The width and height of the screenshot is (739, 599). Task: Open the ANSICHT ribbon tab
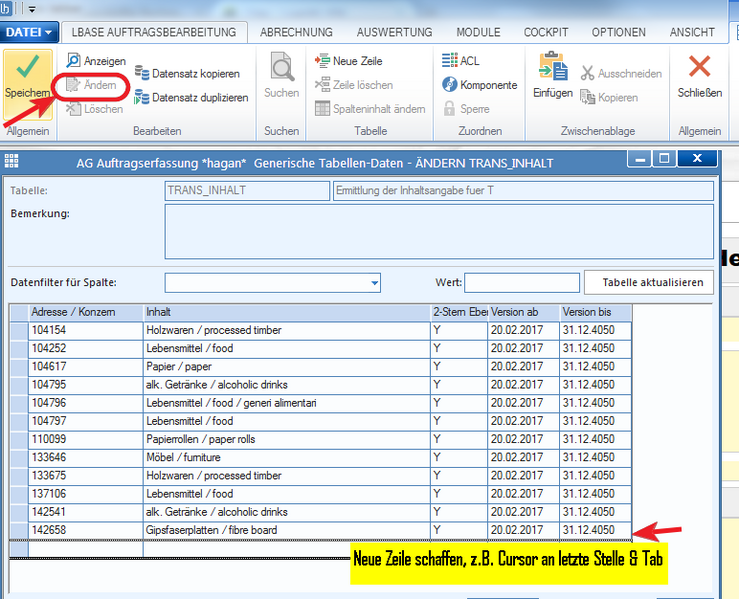692,32
